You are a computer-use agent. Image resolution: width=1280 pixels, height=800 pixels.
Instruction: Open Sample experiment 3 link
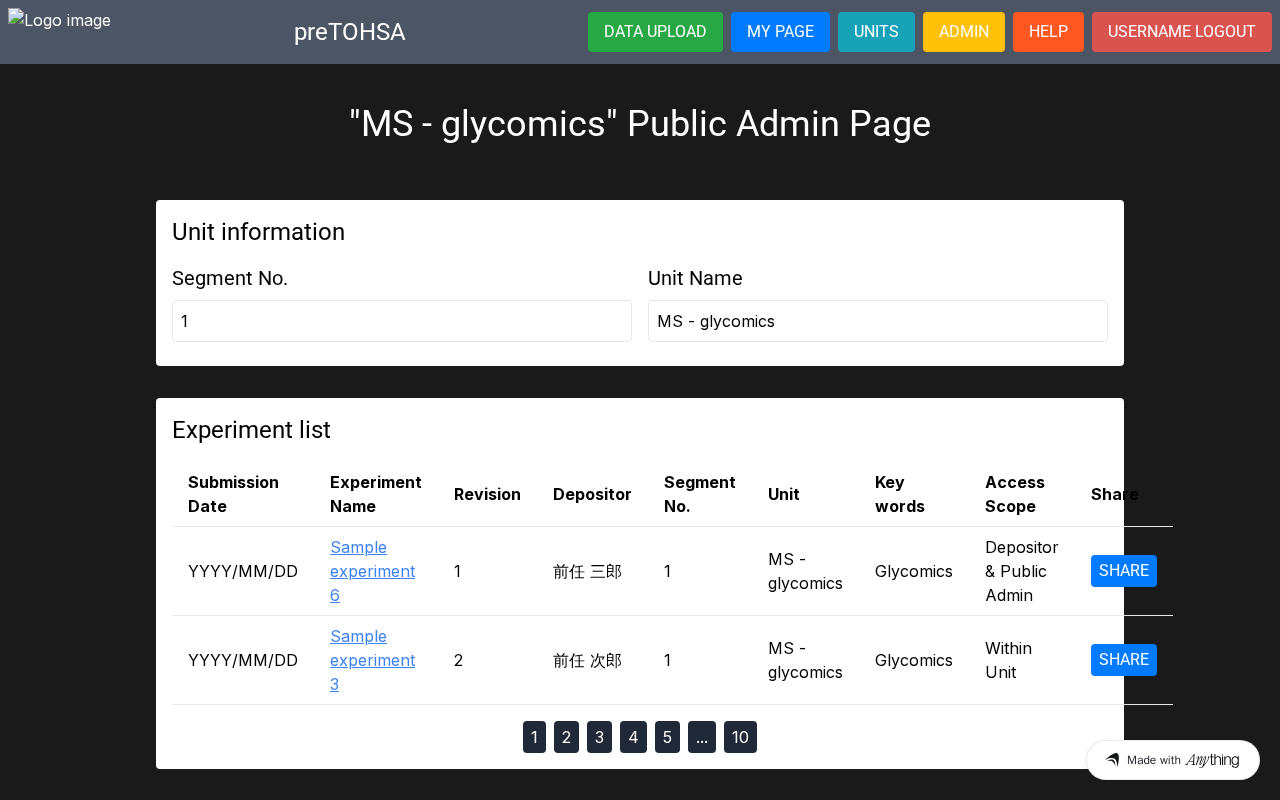click(x=372, y=660)
